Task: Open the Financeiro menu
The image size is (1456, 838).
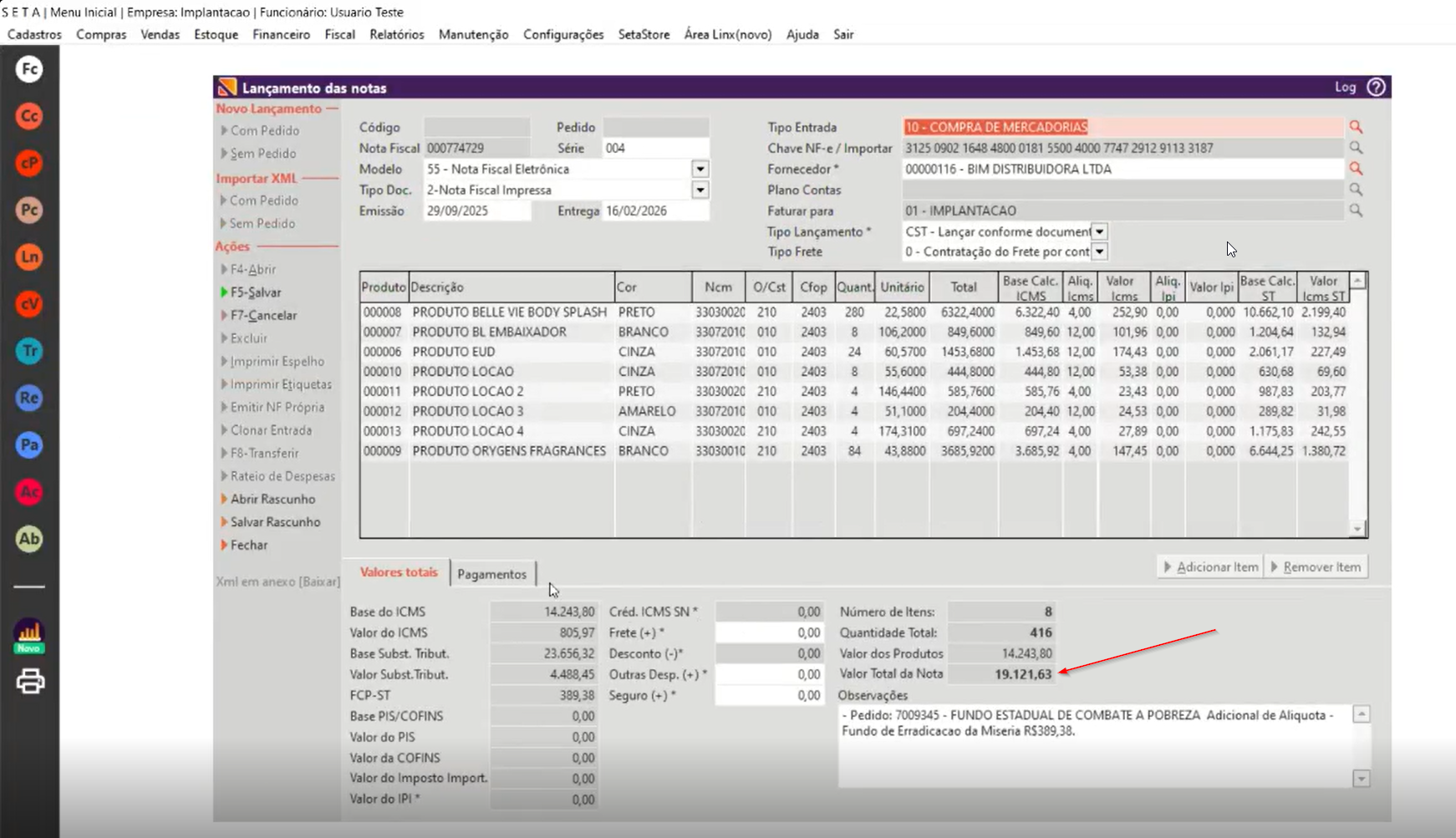Action: pos(281,34)
